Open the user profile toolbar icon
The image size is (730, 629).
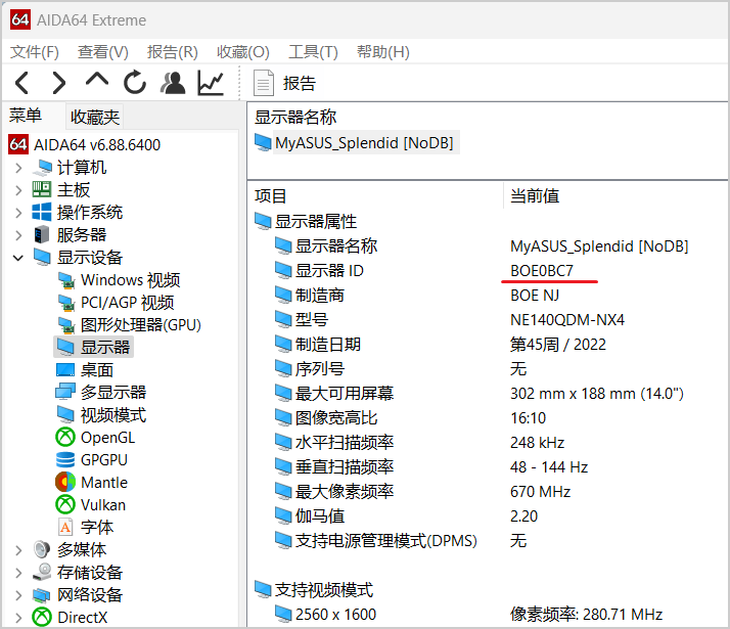coord(173,83)
